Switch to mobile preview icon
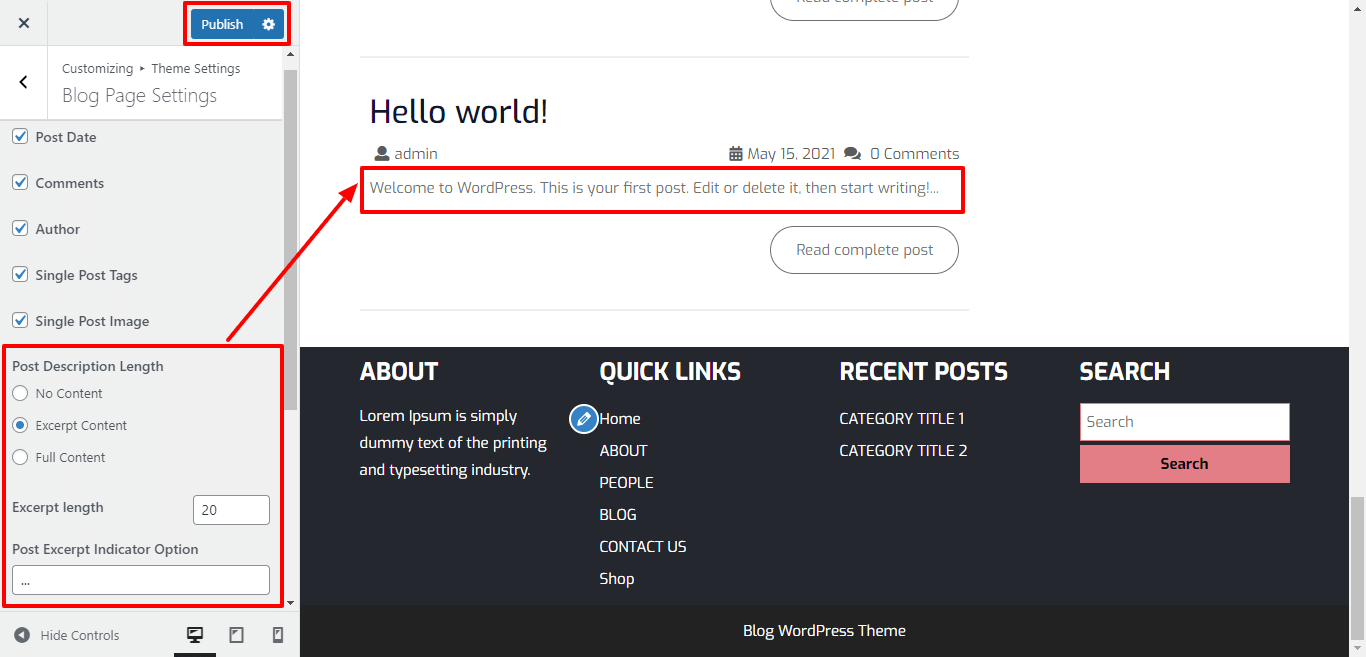The image size is (1366, 657). [278, 635]
